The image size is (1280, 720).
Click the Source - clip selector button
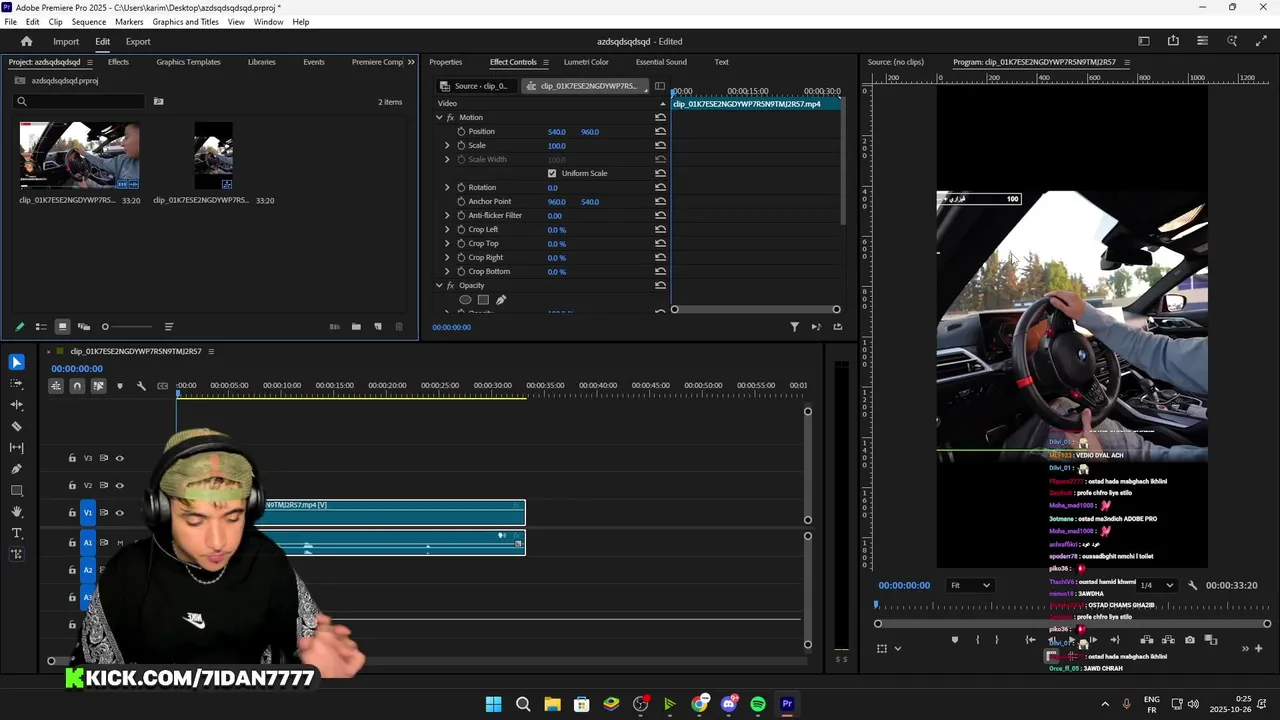point(479,86)
